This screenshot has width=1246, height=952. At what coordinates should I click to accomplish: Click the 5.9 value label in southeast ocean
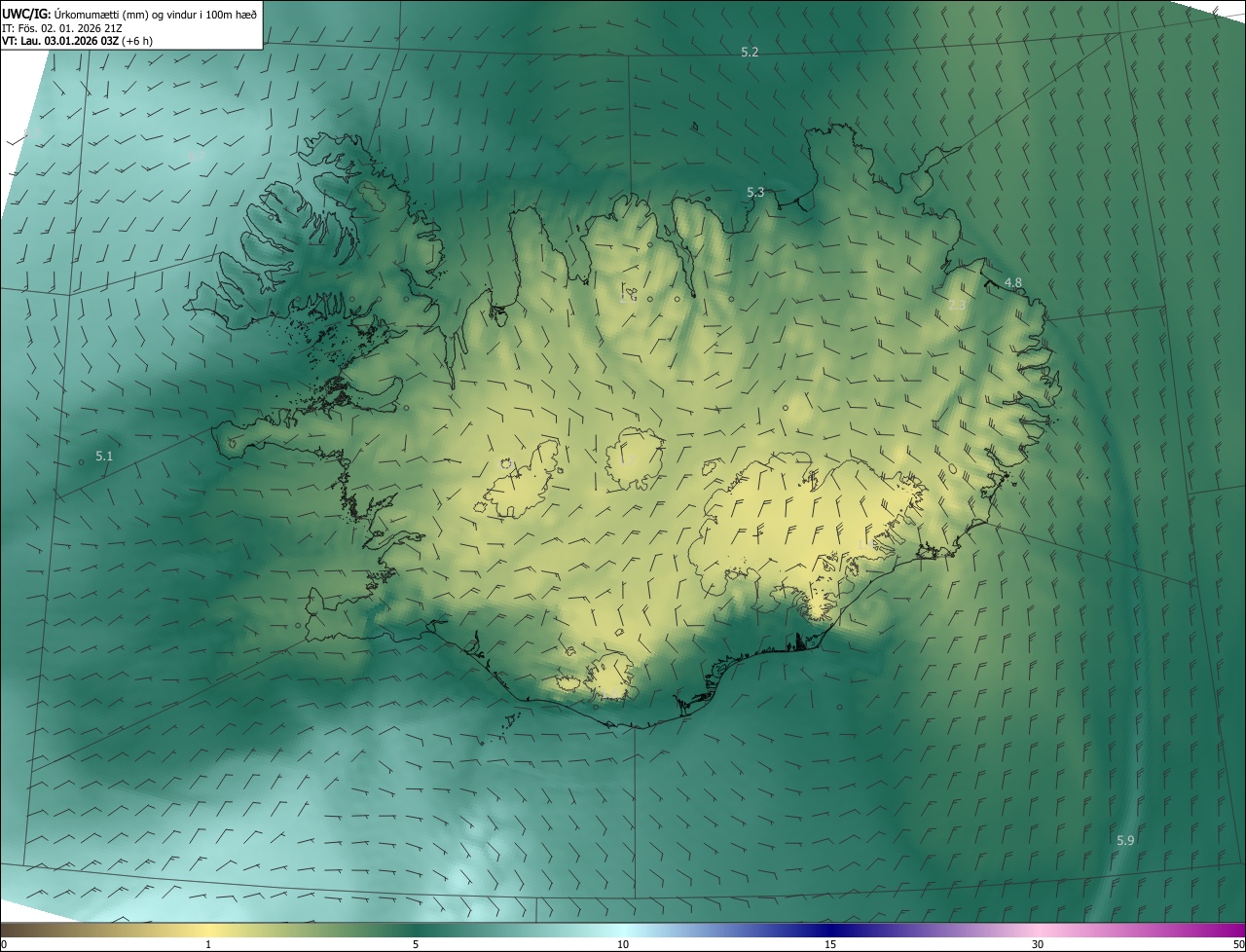tap(1125, 840)
